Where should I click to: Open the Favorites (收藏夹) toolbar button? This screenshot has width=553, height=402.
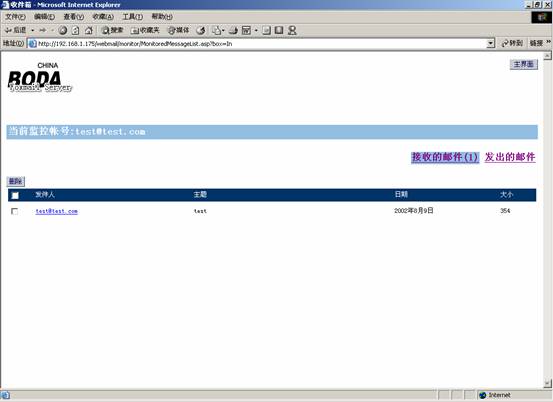click(x=145, y=31)
